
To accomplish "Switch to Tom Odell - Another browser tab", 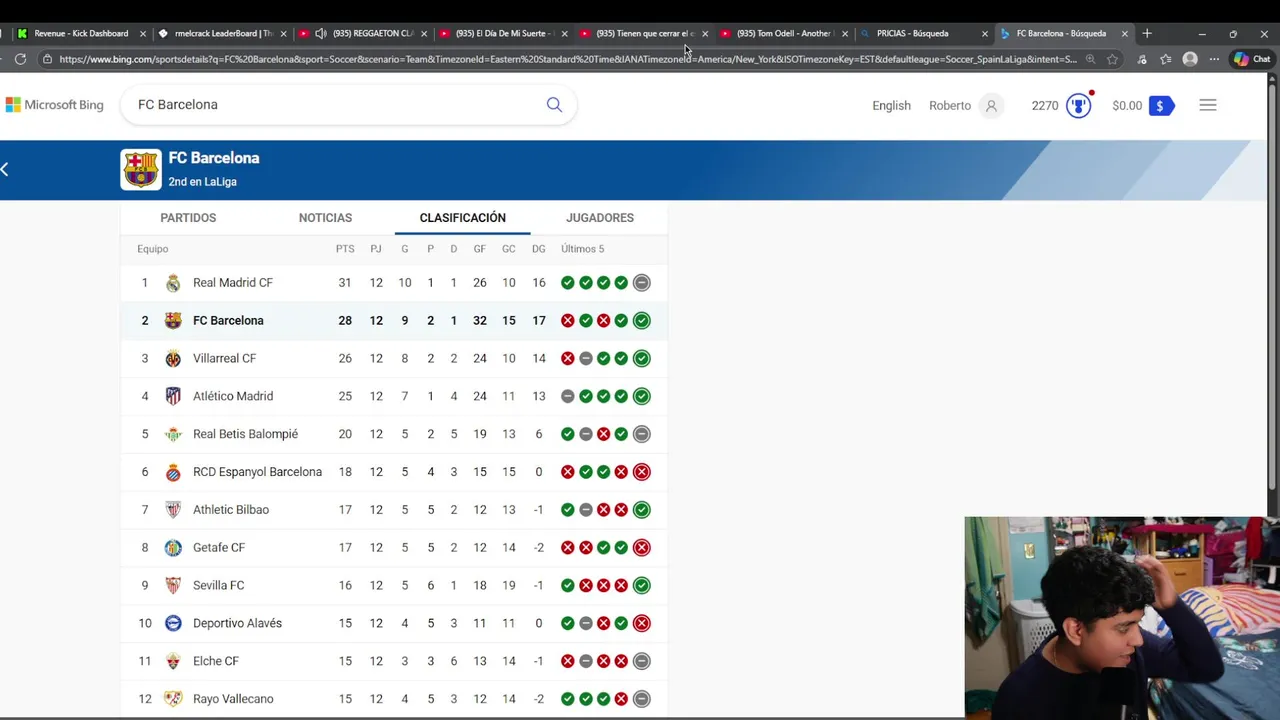I will 785,33.
